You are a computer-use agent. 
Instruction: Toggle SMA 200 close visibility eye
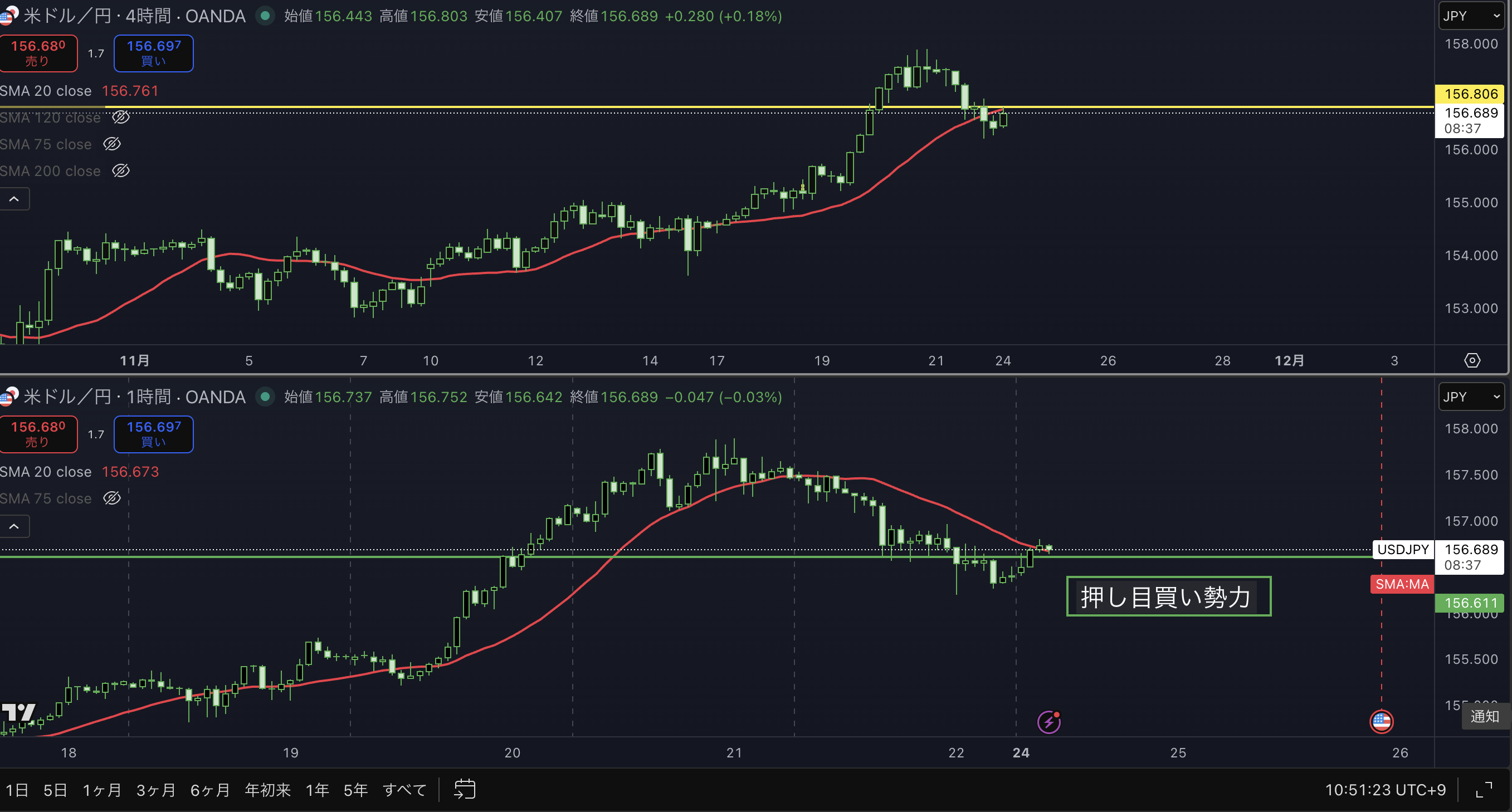(x=121, y=171)
